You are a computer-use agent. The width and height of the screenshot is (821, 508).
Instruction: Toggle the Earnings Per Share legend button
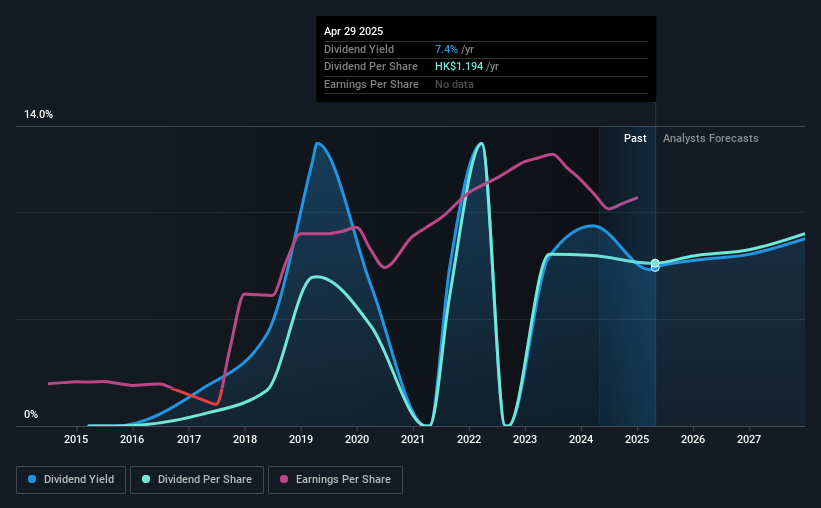pyautogui.click(x=335, y=480)
